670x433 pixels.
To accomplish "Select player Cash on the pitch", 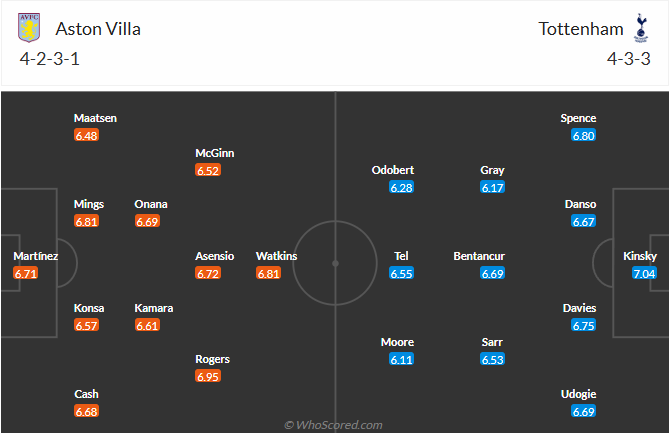I will 86,394.
